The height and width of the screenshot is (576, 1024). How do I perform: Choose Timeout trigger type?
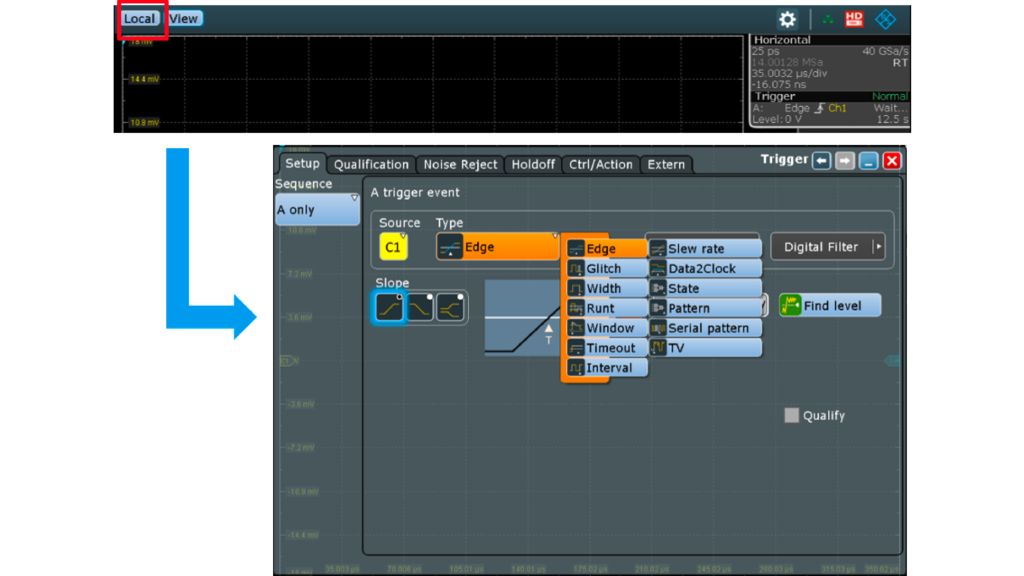pyautogui.click(x=606, y=347)
